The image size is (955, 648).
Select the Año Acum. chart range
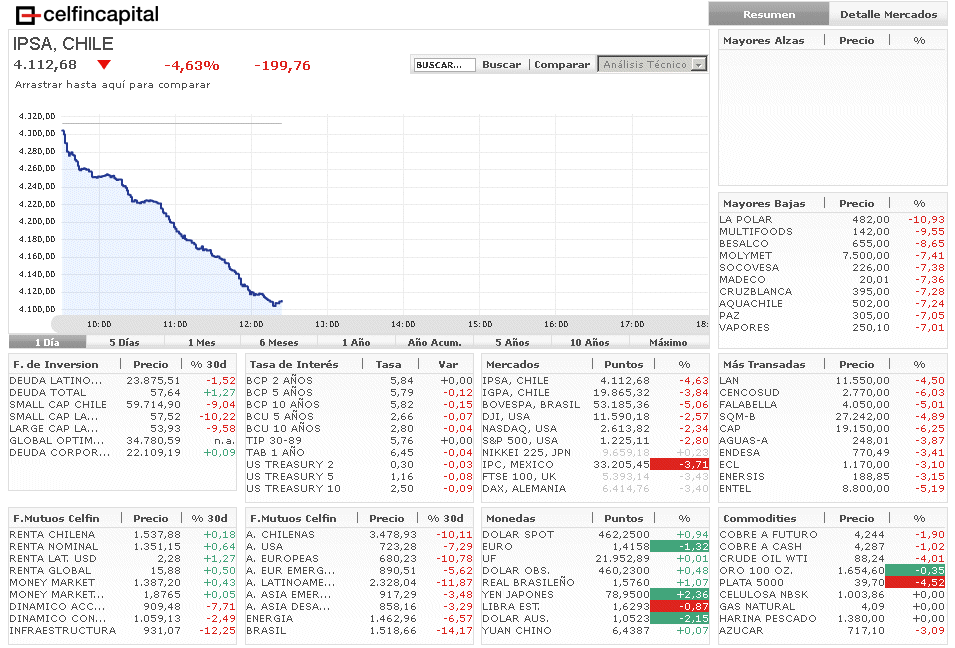pos(434,342)
